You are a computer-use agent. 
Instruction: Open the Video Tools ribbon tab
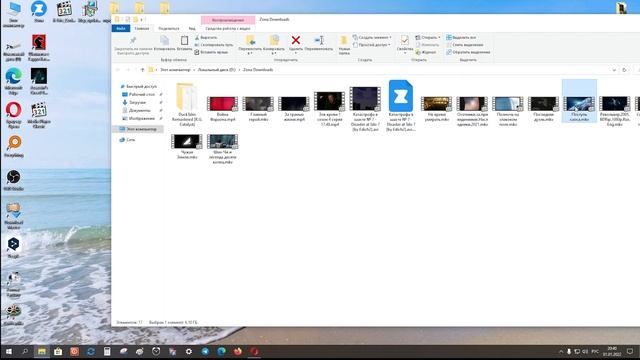point(228,29)
